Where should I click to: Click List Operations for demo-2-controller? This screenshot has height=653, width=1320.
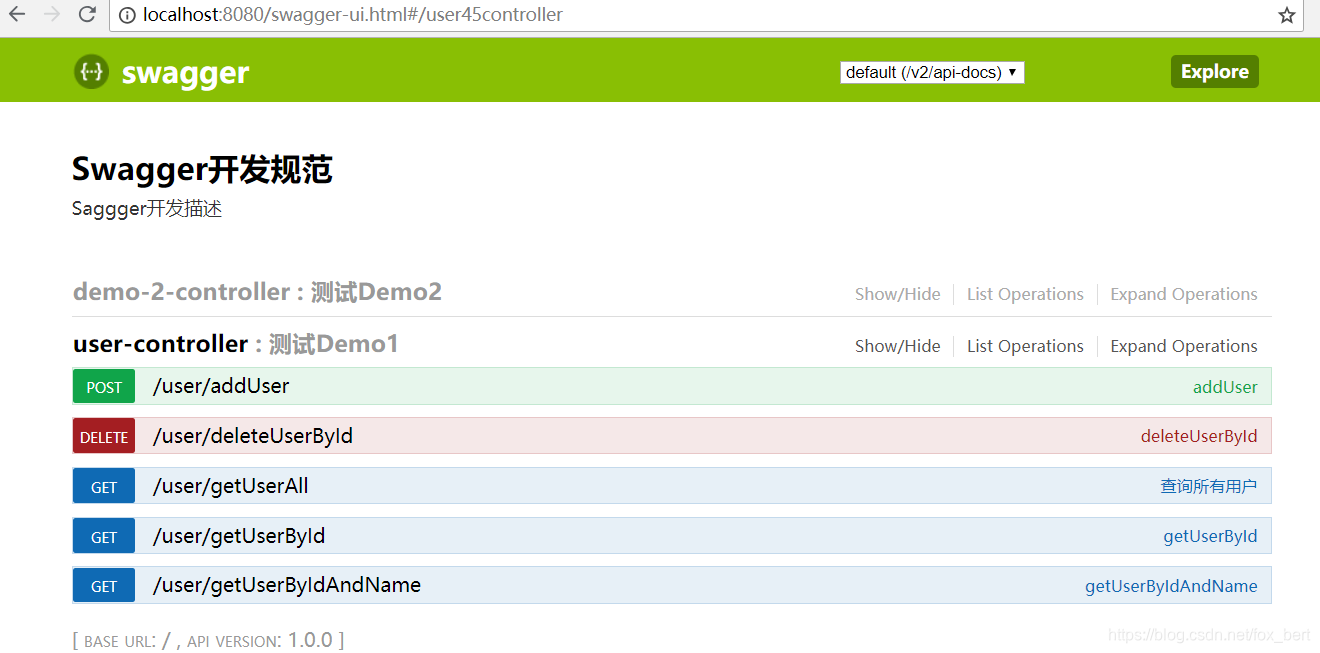[x=1025, y=294]
